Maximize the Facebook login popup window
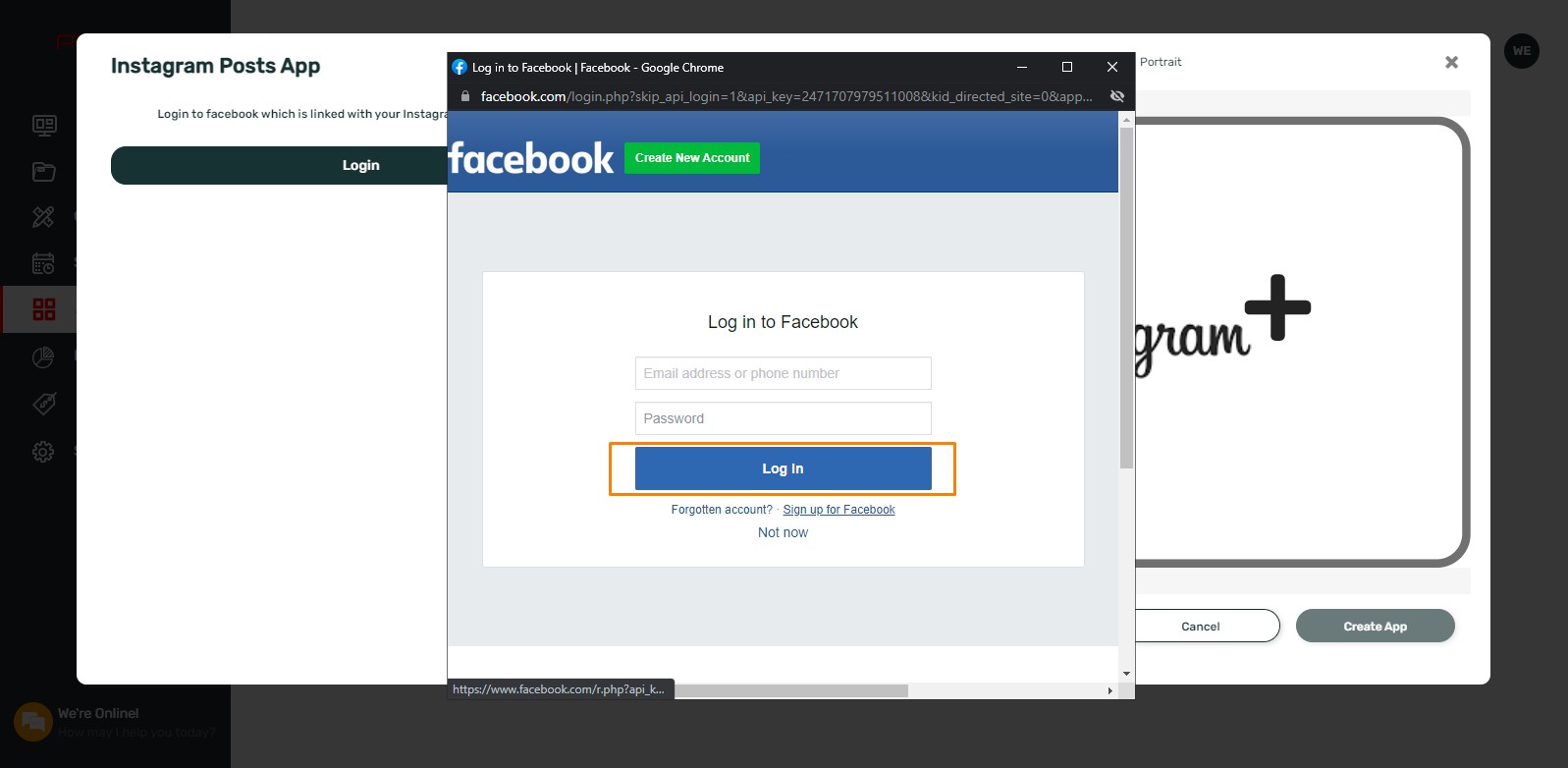The width and height of the screenshot is (1568, 768). [x=1067, y=67]
